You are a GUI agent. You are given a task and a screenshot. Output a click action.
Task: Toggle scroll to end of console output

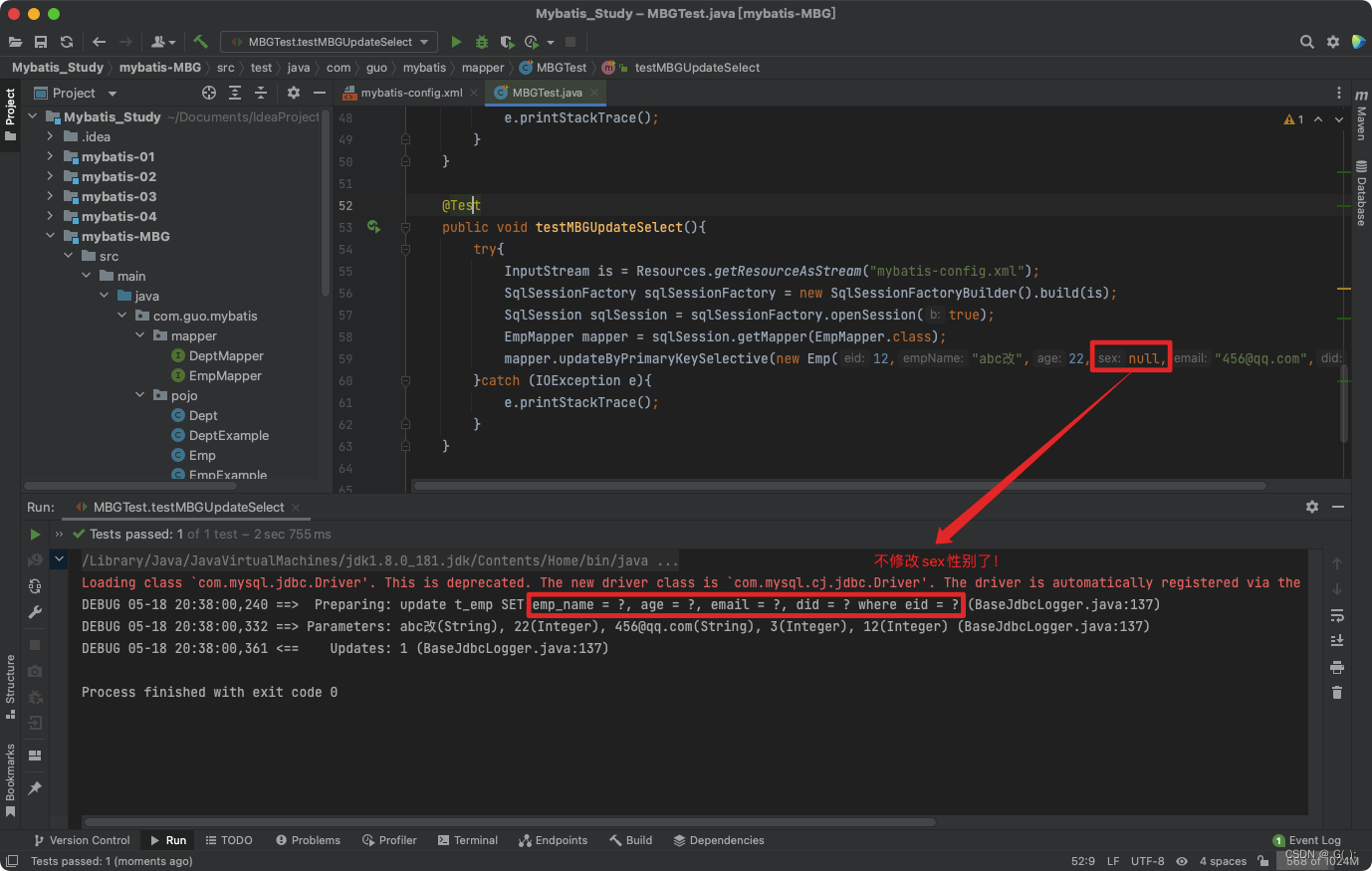(x=1337, y=641)
